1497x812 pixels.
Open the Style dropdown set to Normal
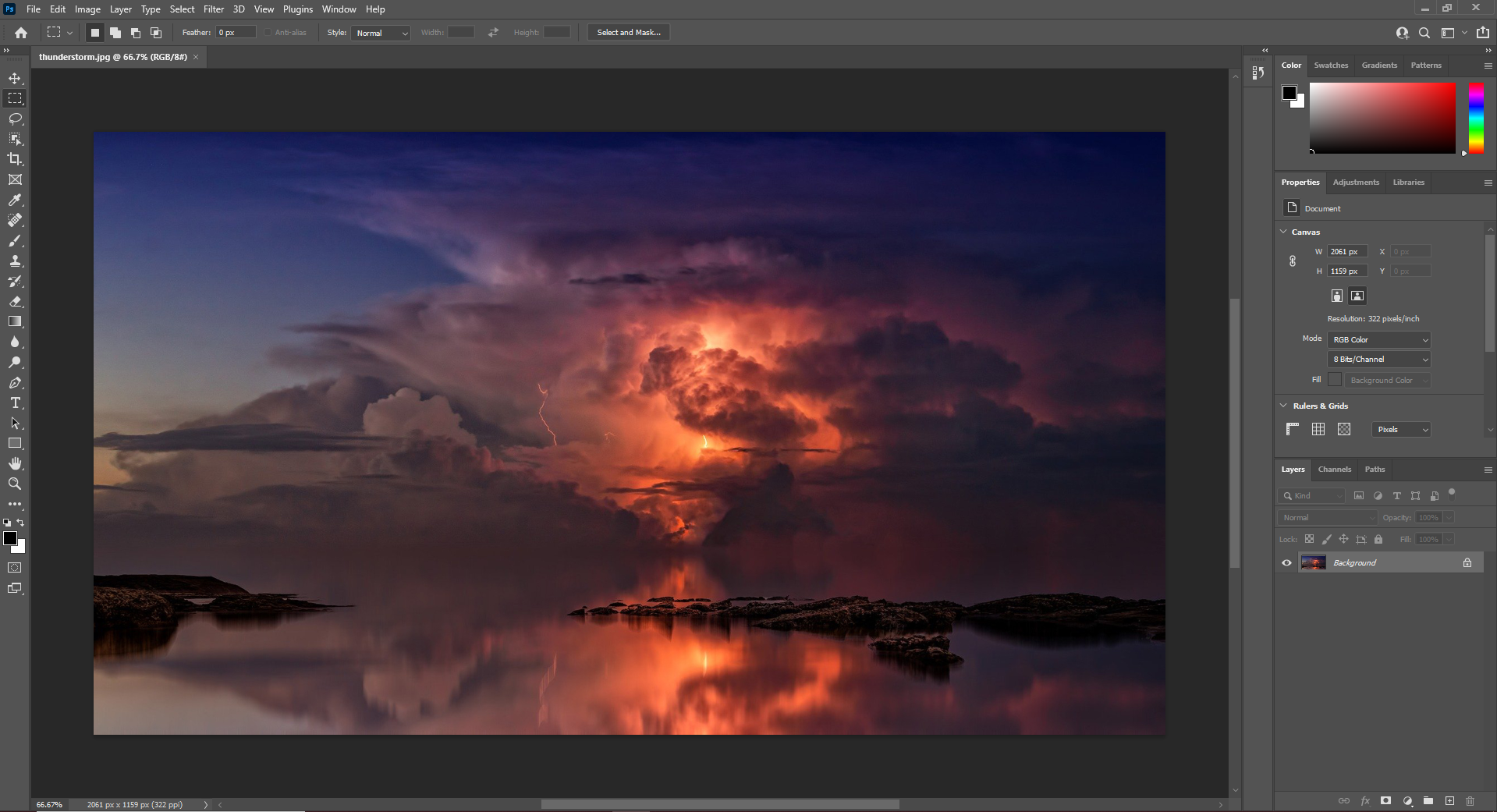tap(381, 33)
